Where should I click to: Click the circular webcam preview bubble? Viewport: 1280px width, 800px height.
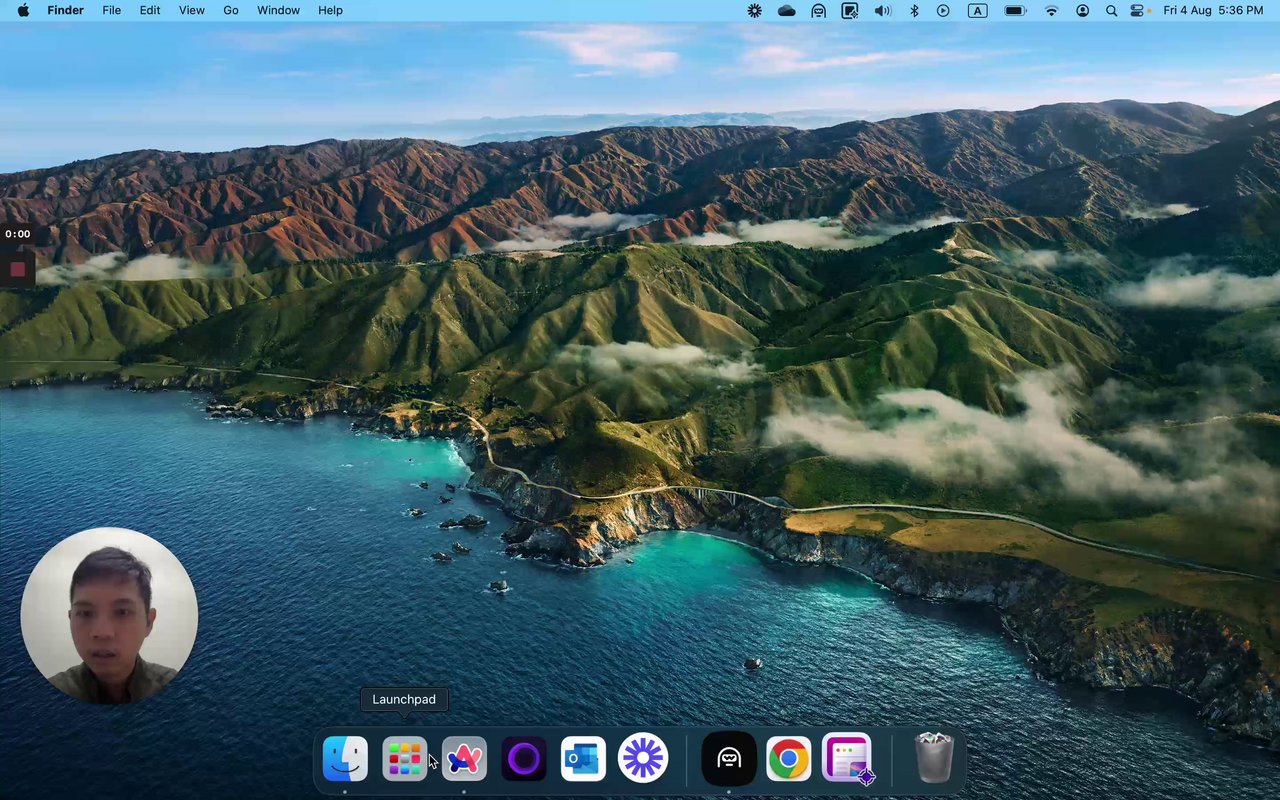point(109,615)
